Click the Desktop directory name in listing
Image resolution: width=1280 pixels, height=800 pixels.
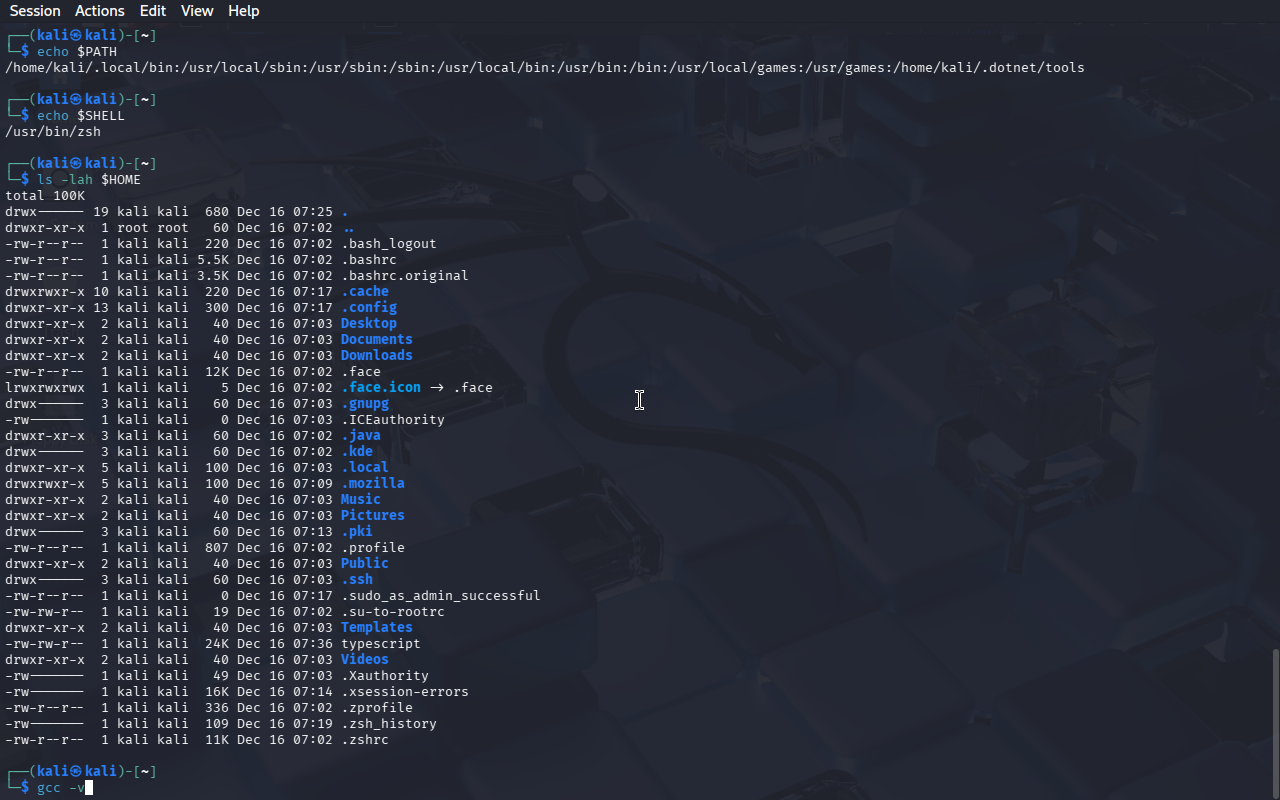tap(368, 324)
